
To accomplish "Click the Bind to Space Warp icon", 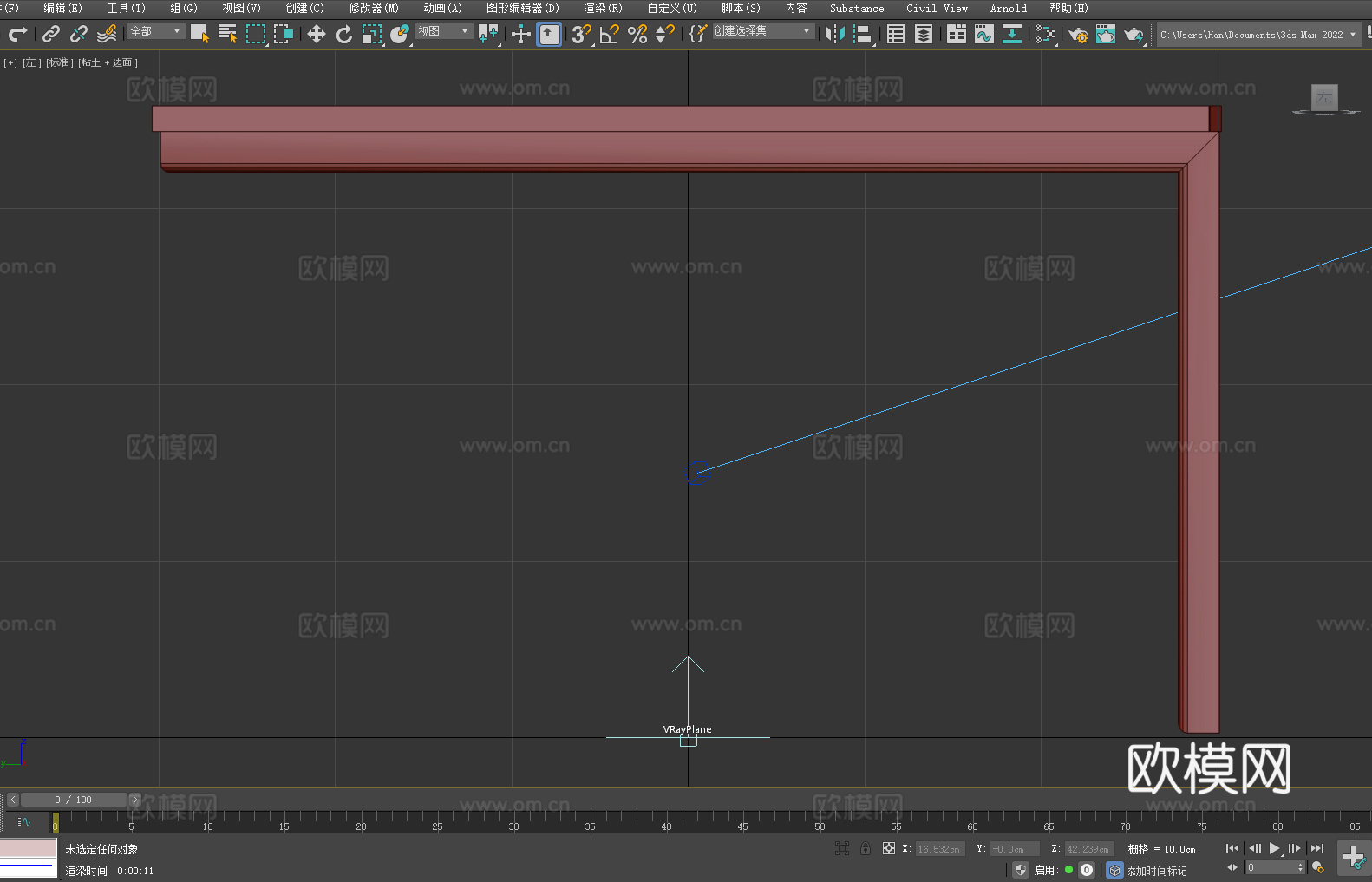I will click(x=107, y=34).
